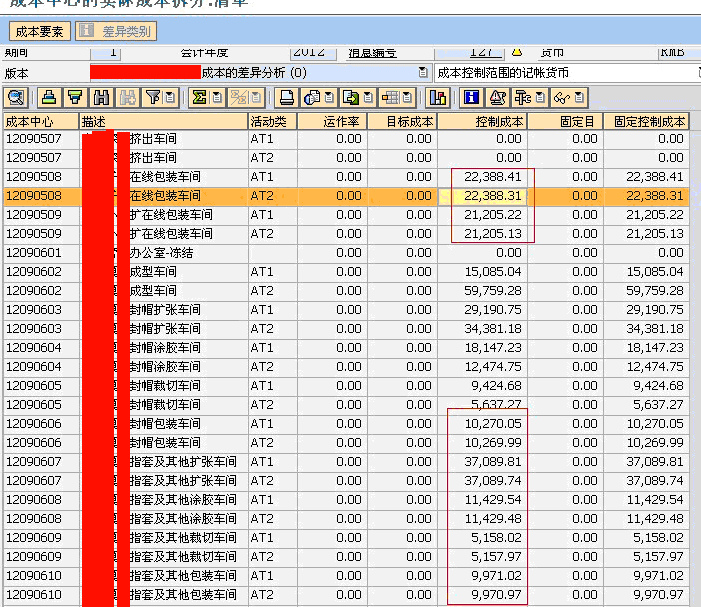Click the Set Filter funnel icon
This screenshot has width=701, height=607.
click(153, 97)
